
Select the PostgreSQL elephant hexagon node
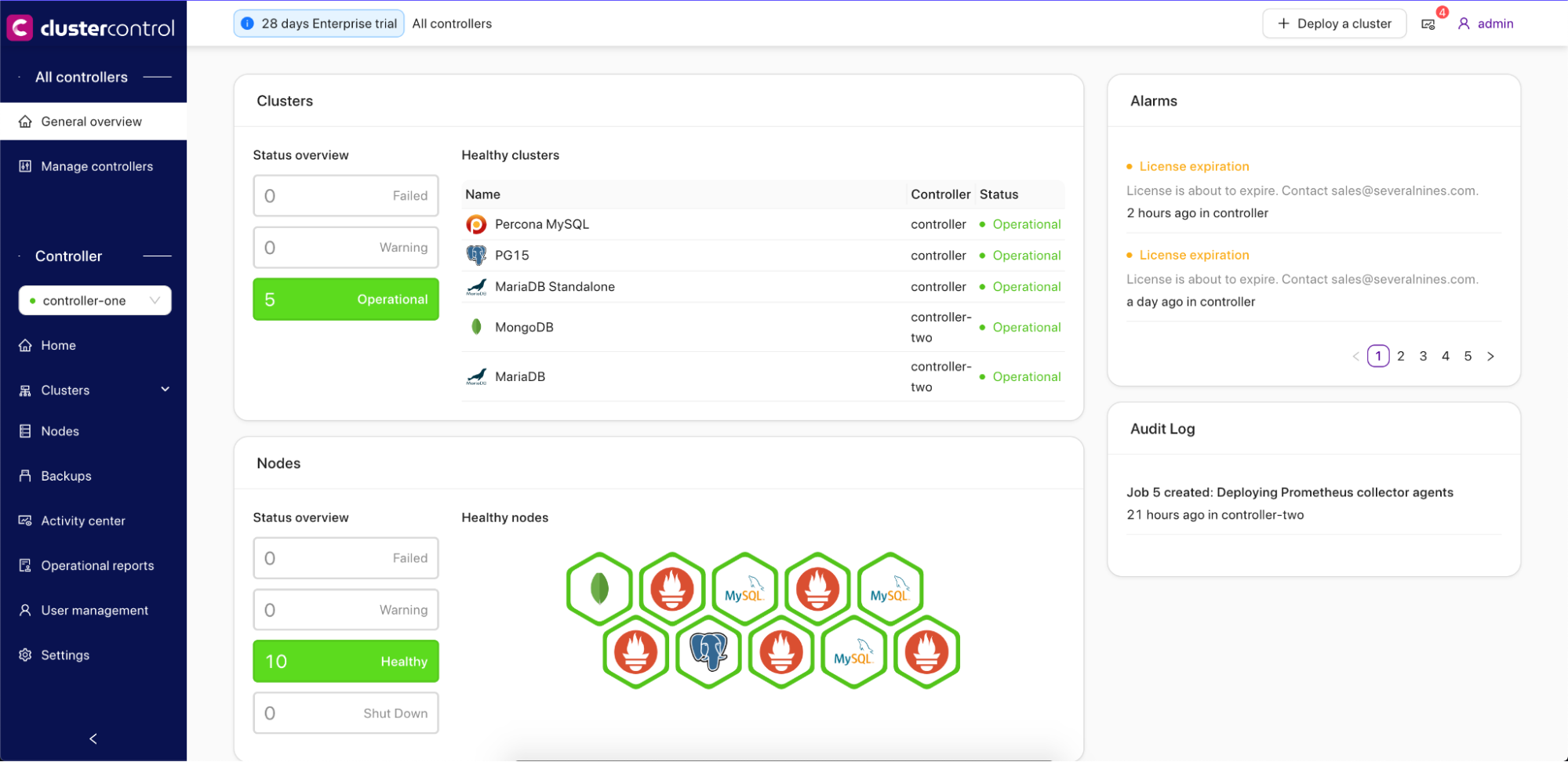point(708,651)
